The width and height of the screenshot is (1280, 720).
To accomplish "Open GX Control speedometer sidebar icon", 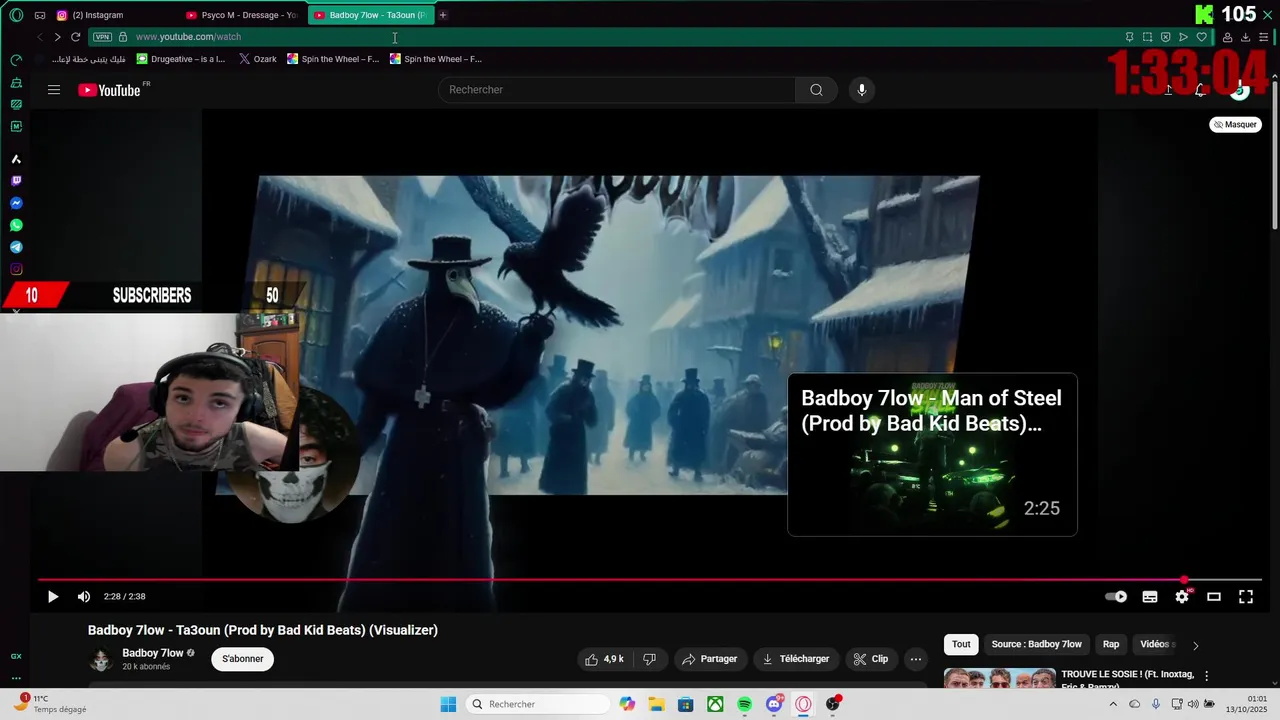I will (16, 60).
